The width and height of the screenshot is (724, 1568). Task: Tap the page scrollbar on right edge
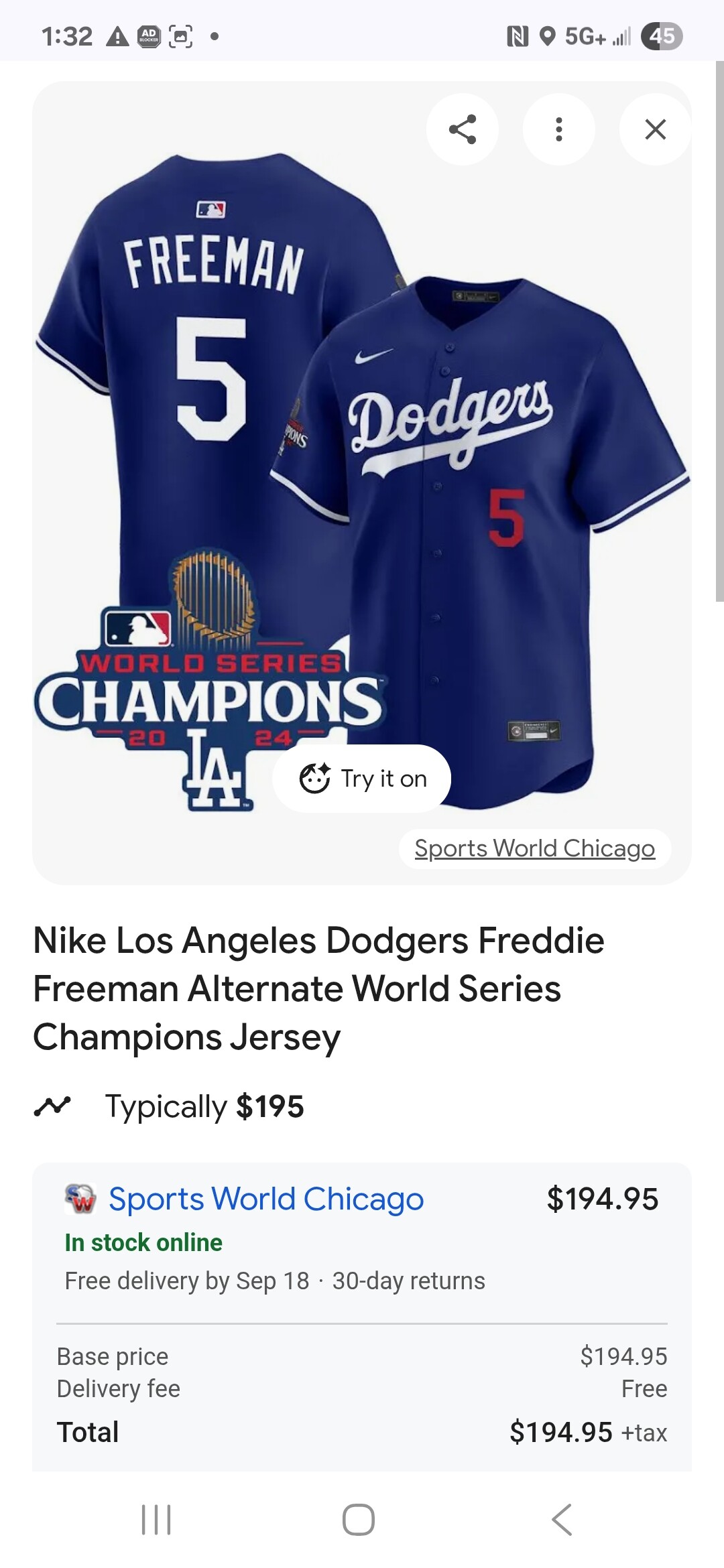click(719, 332)
